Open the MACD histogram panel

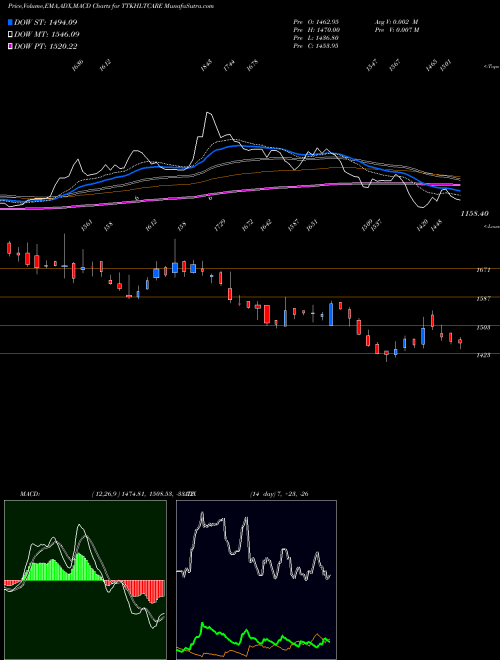(x=85, y=580)
